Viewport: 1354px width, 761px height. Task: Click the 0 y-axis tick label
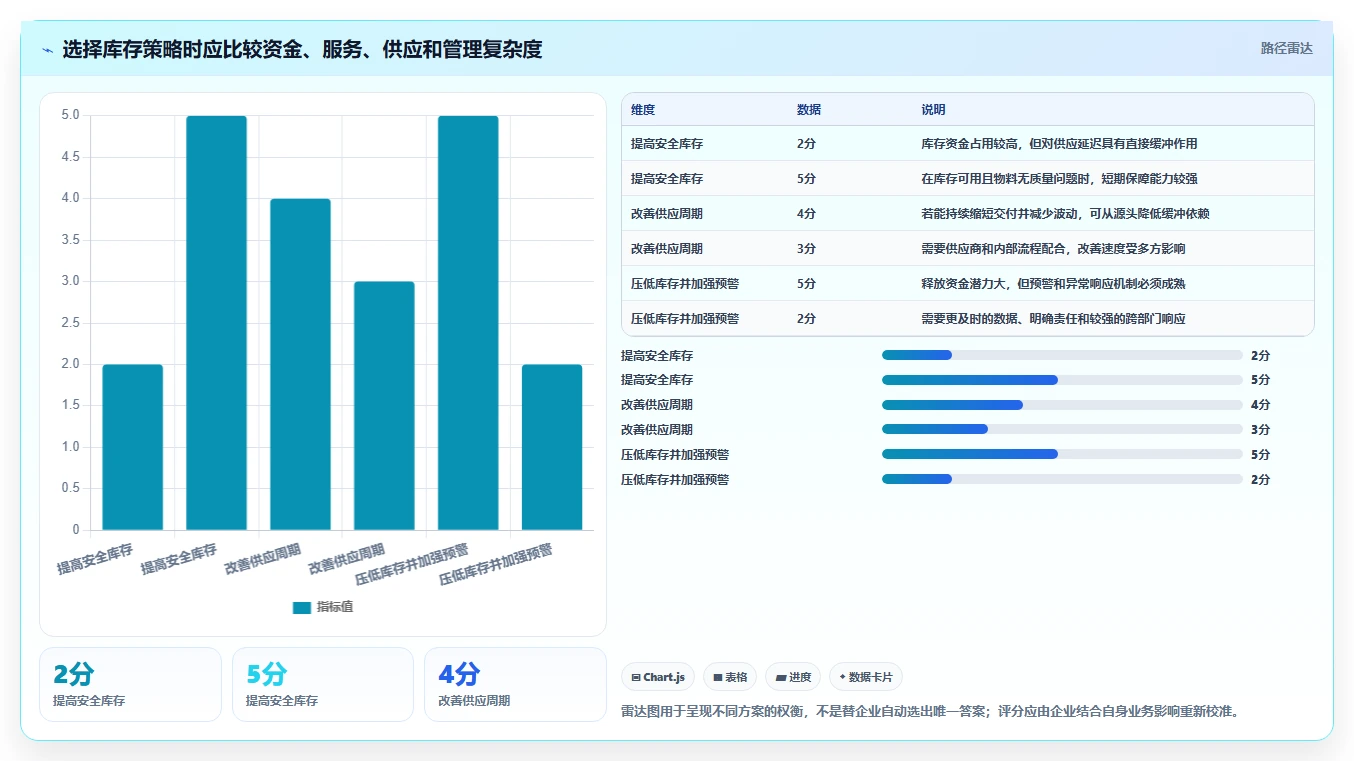tap(76, 530)
